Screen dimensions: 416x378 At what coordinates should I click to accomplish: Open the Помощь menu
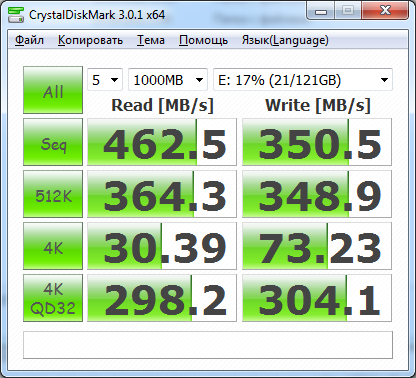click(x=203, y=40)
